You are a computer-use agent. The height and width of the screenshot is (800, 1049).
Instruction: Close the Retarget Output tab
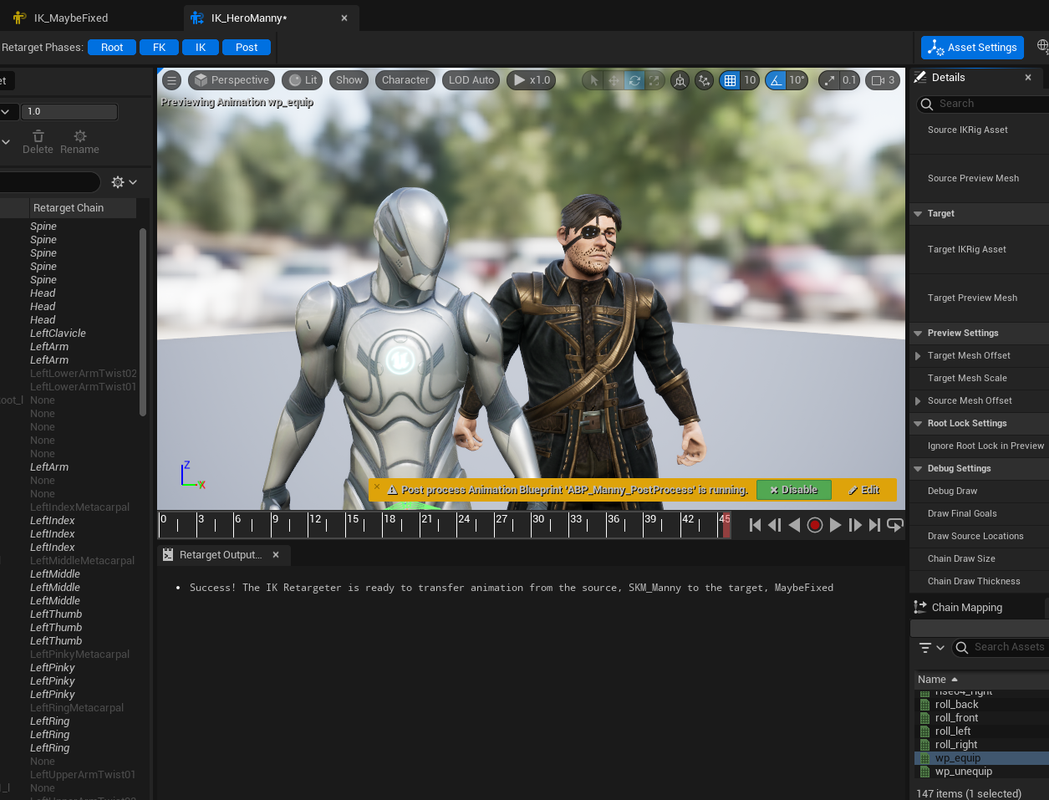[x=276, y=555]
